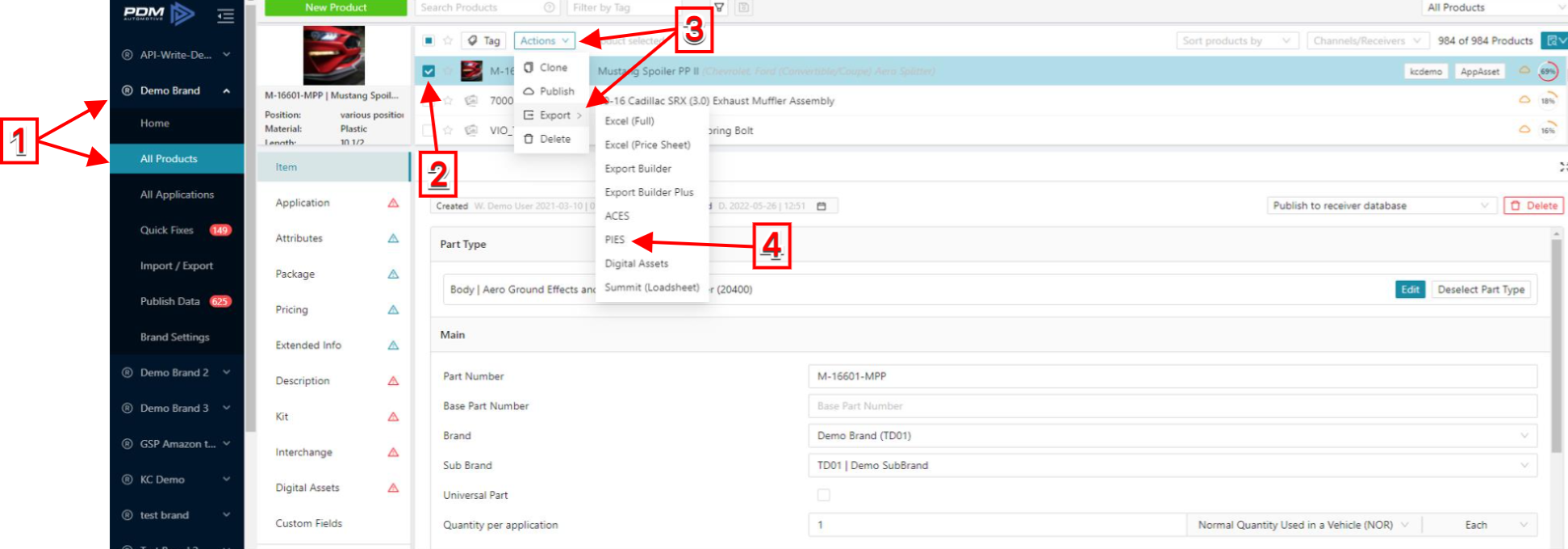Click the calendar icon next to the 2022-05-26 date
Screen dimensions: 1568x549
[x=822, y=206]
